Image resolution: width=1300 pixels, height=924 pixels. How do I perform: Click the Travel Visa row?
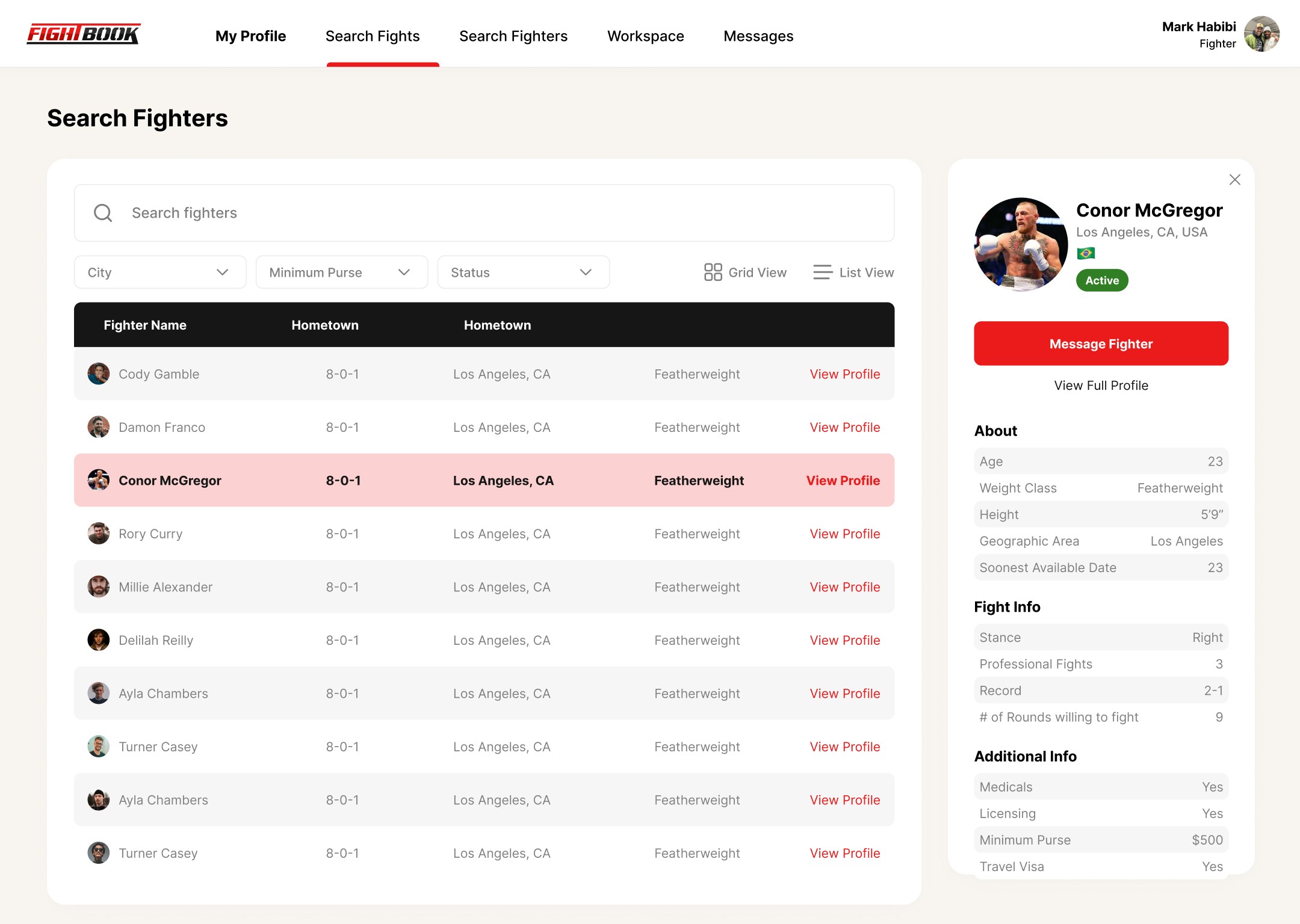(1101, 866)
